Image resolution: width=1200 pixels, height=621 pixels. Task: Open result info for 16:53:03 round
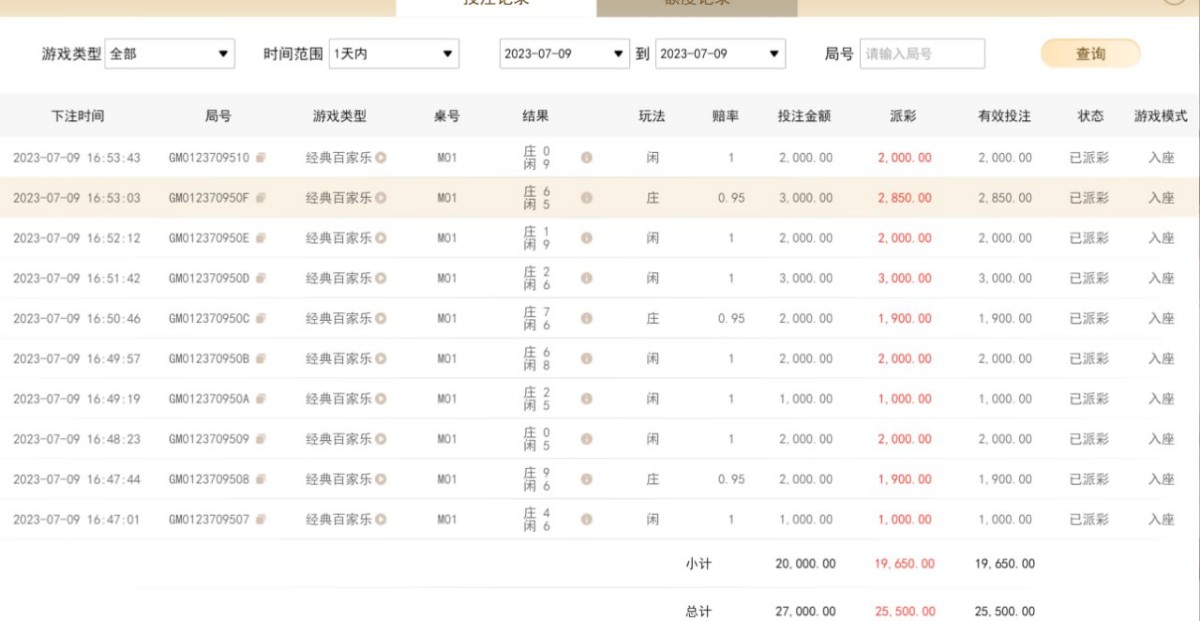point(586,198)
